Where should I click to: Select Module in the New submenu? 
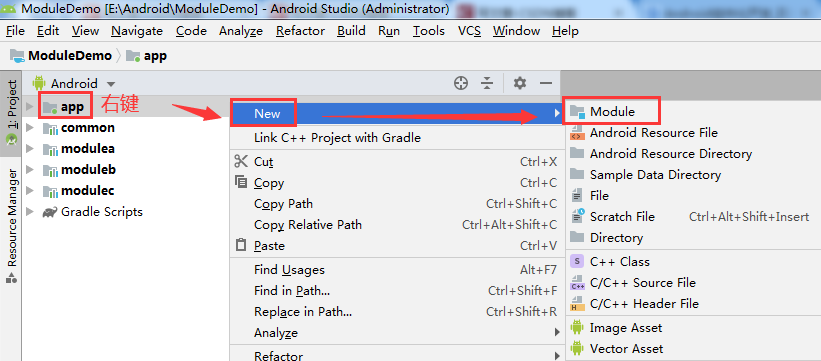pyautogui.click(x=693, y=112)
